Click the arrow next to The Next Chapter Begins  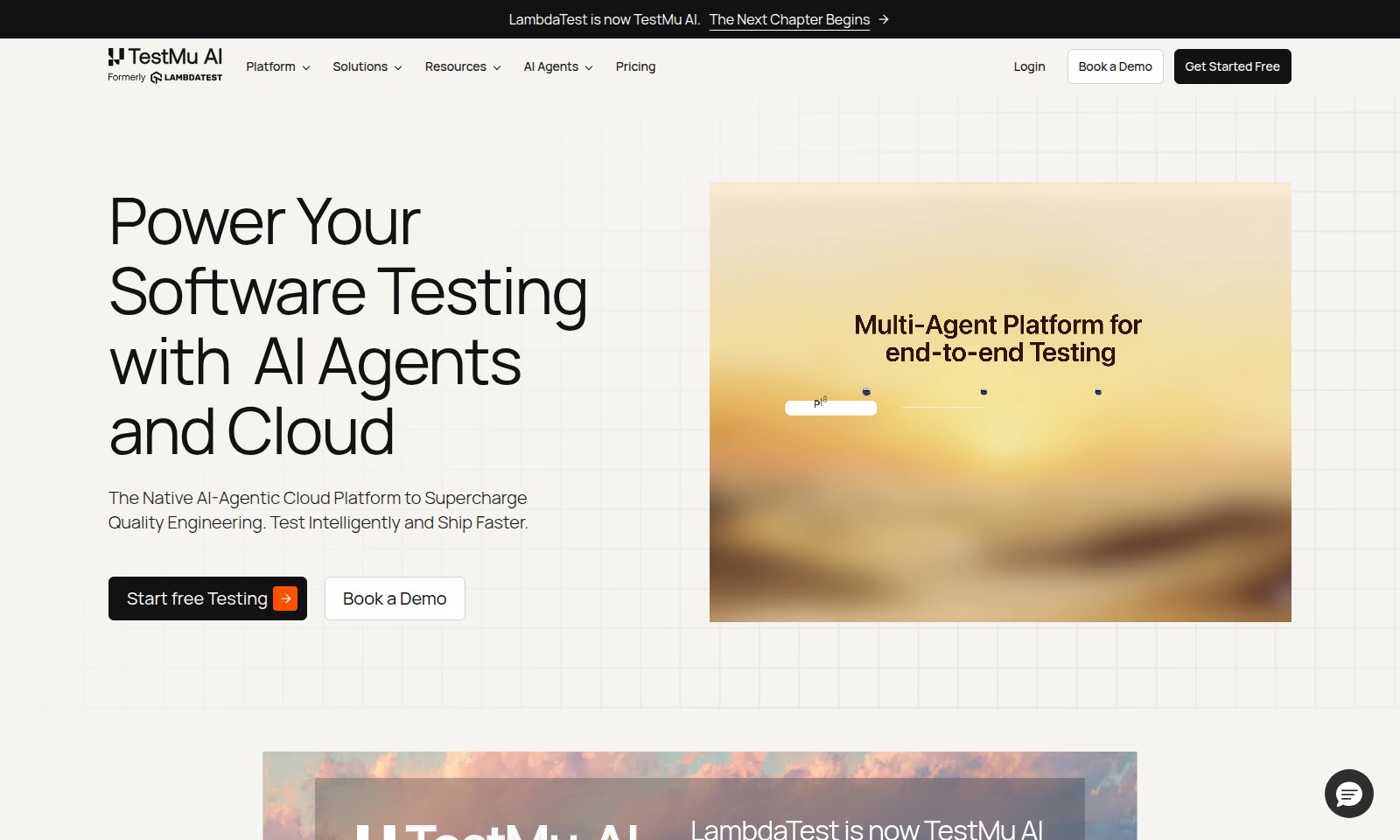coord(884,19)
